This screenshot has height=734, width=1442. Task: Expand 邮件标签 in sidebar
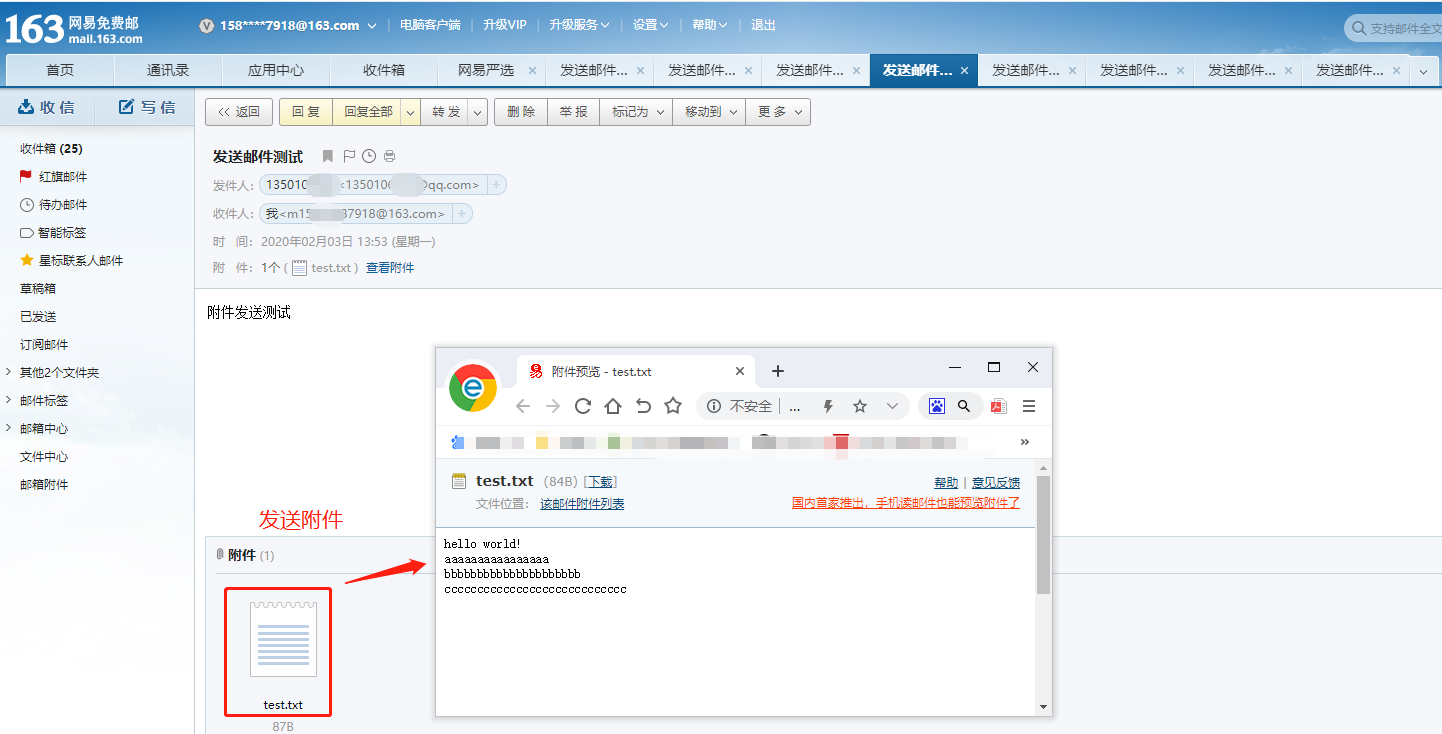37,400
